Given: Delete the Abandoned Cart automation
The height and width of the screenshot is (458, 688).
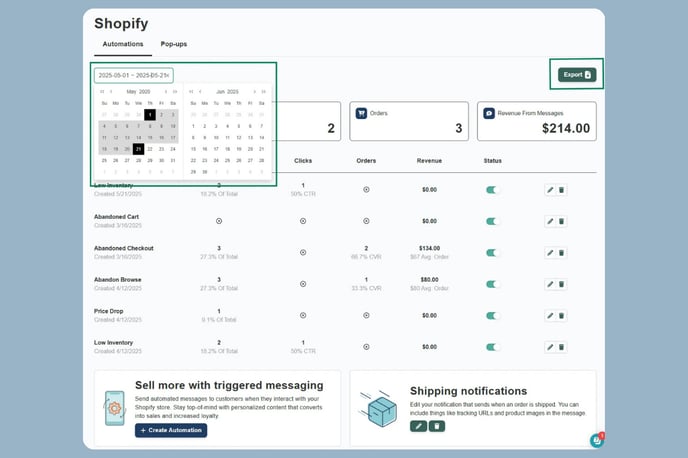Looking at the screenshot, I should 561,222.
